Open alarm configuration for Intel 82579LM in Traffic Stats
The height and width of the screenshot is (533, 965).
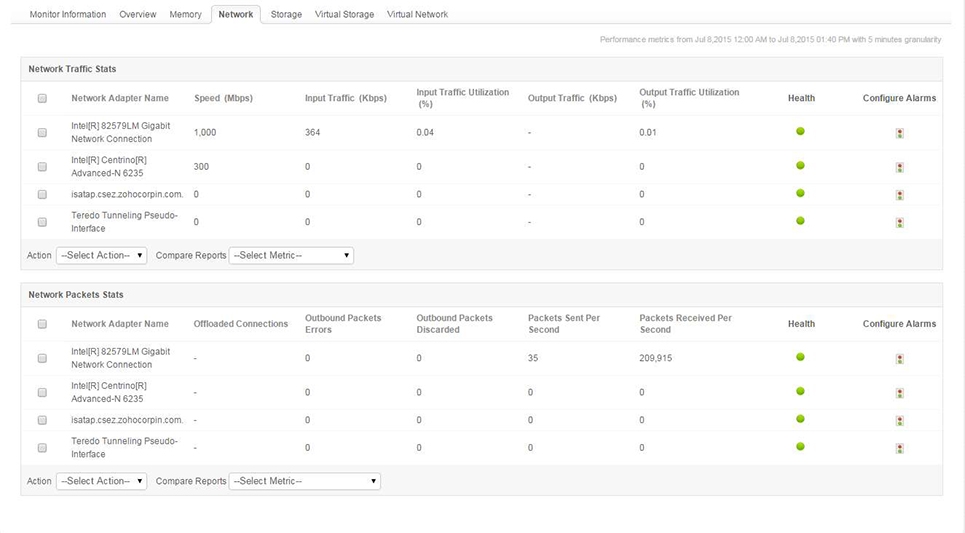pyautogui.click(x=899, y=133)
